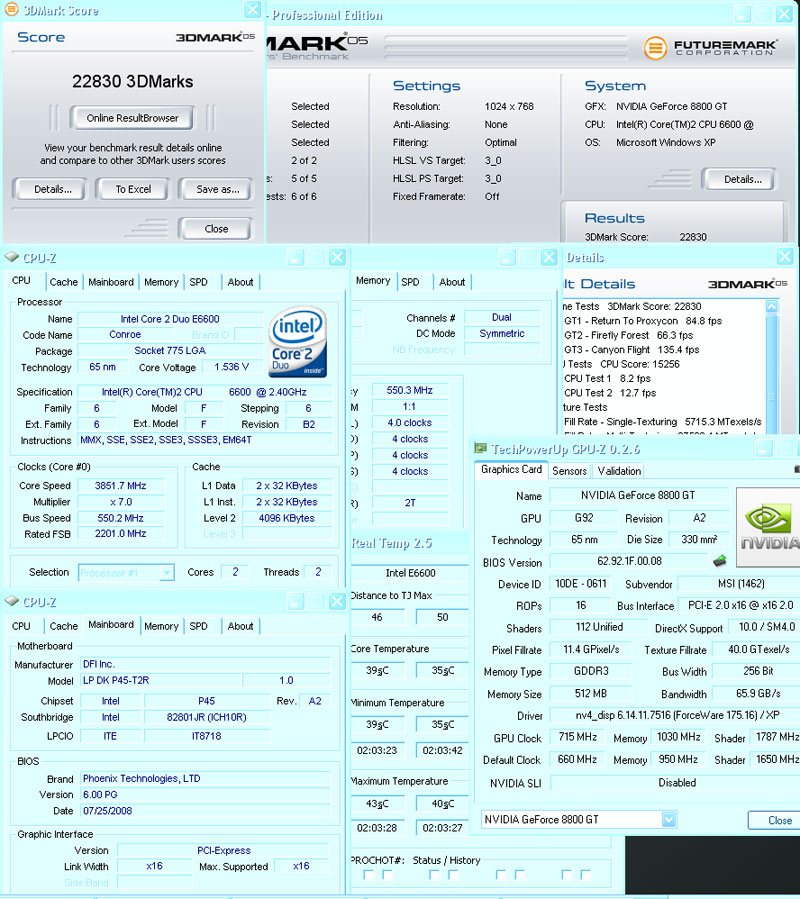The image size is (800, 899).
Task: Close the CPU-Z Memory window with the X
Action: point(549,257)
